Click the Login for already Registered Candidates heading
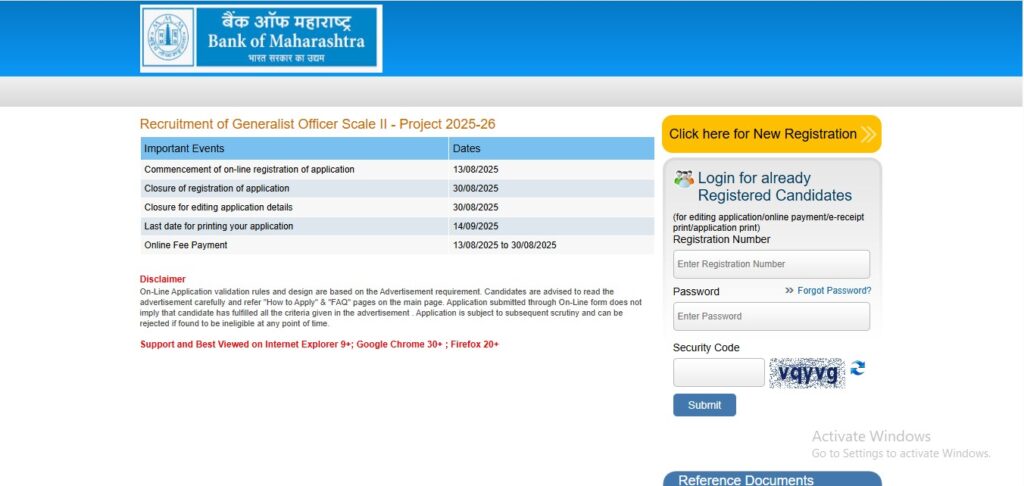This screenshot has height=486, width=1024. [774, 187]
